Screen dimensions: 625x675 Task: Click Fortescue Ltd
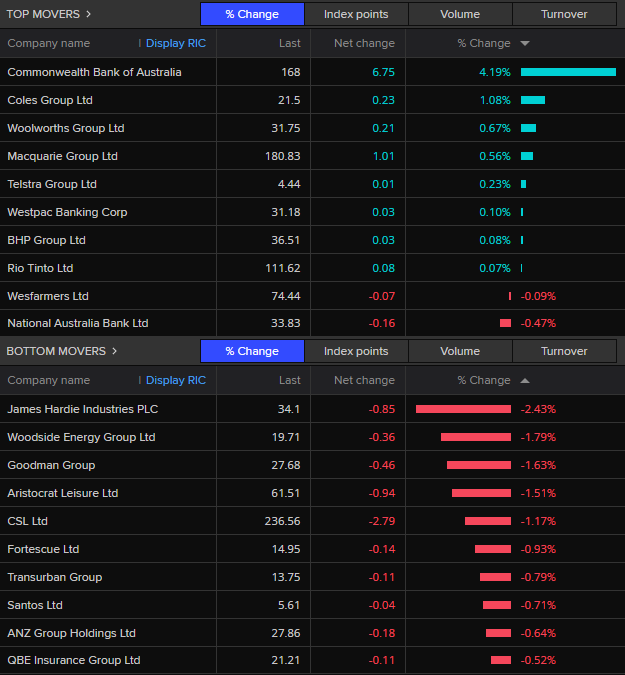pos(43,549)
